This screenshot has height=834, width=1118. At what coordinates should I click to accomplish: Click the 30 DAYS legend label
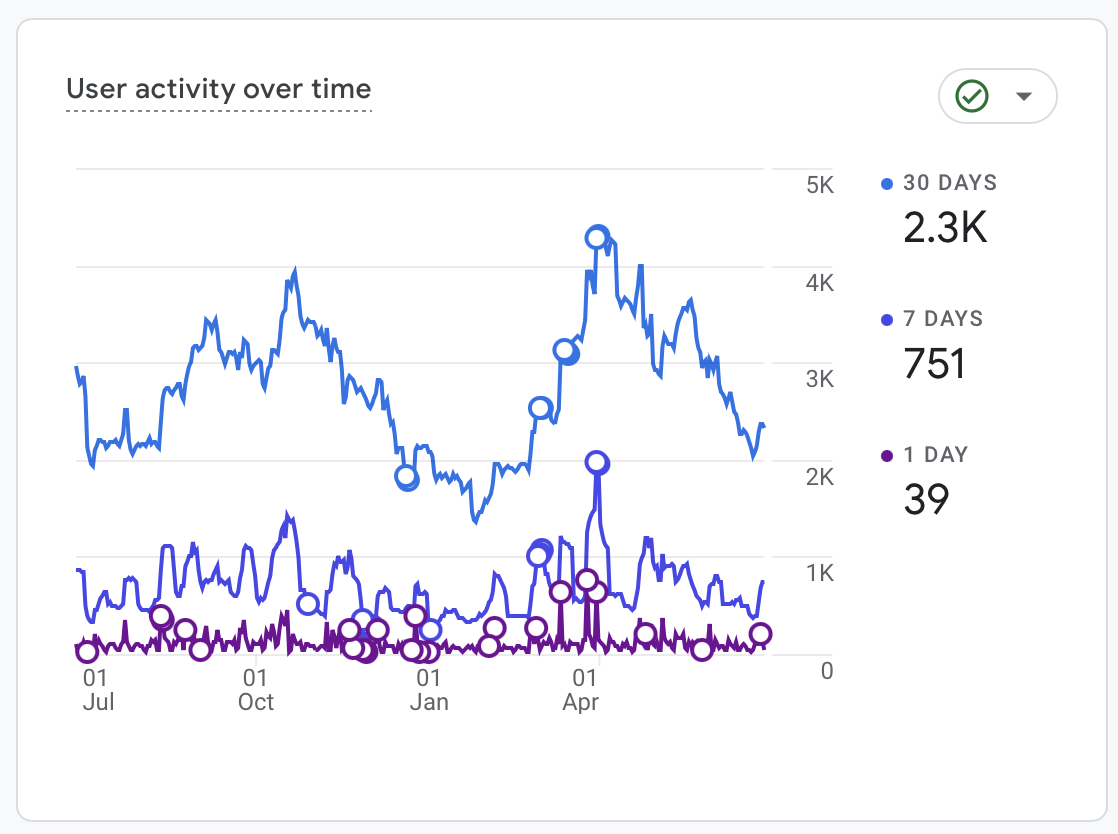coord(950,183)
